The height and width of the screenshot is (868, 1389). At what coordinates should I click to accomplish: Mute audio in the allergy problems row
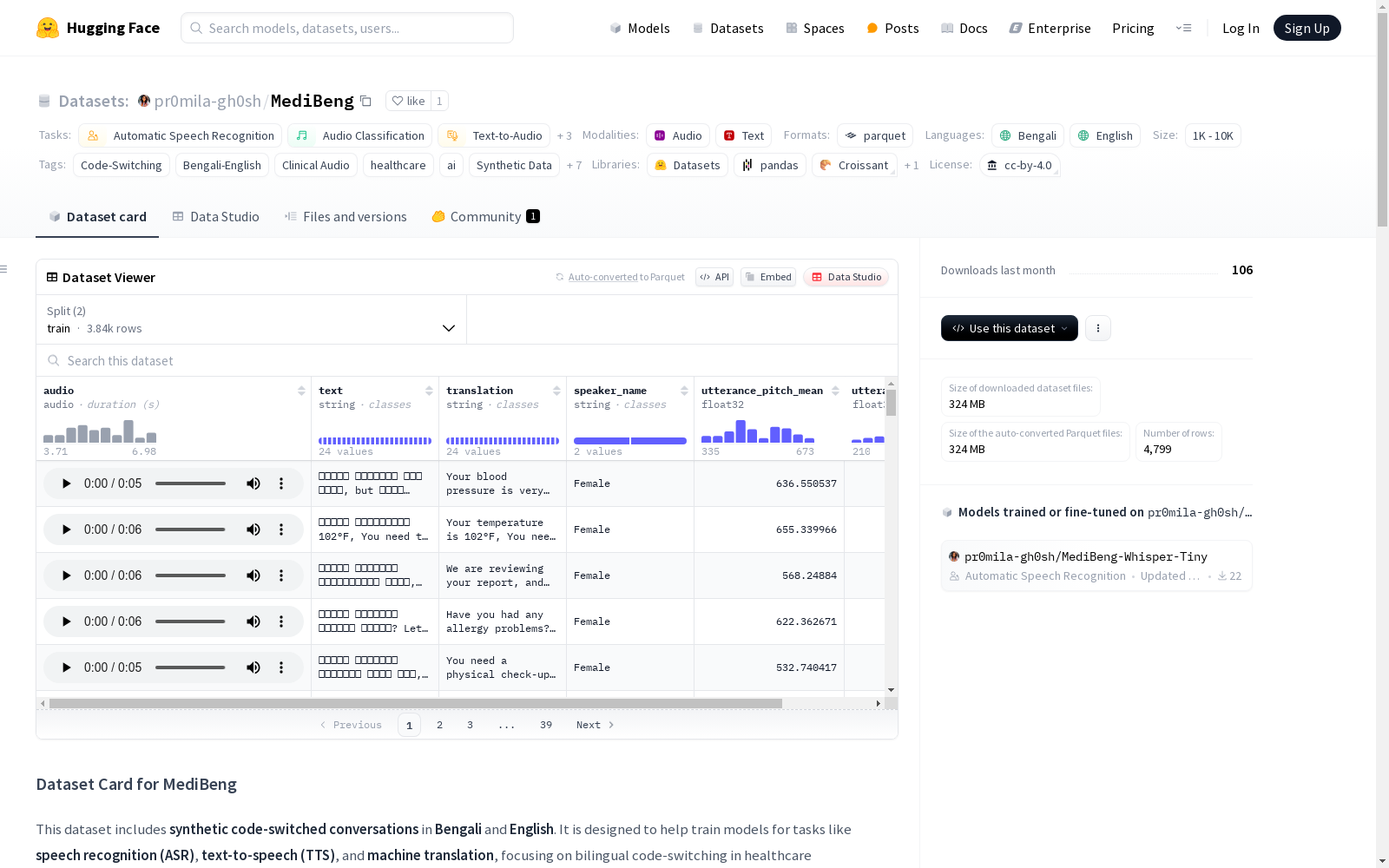(253, 621)
